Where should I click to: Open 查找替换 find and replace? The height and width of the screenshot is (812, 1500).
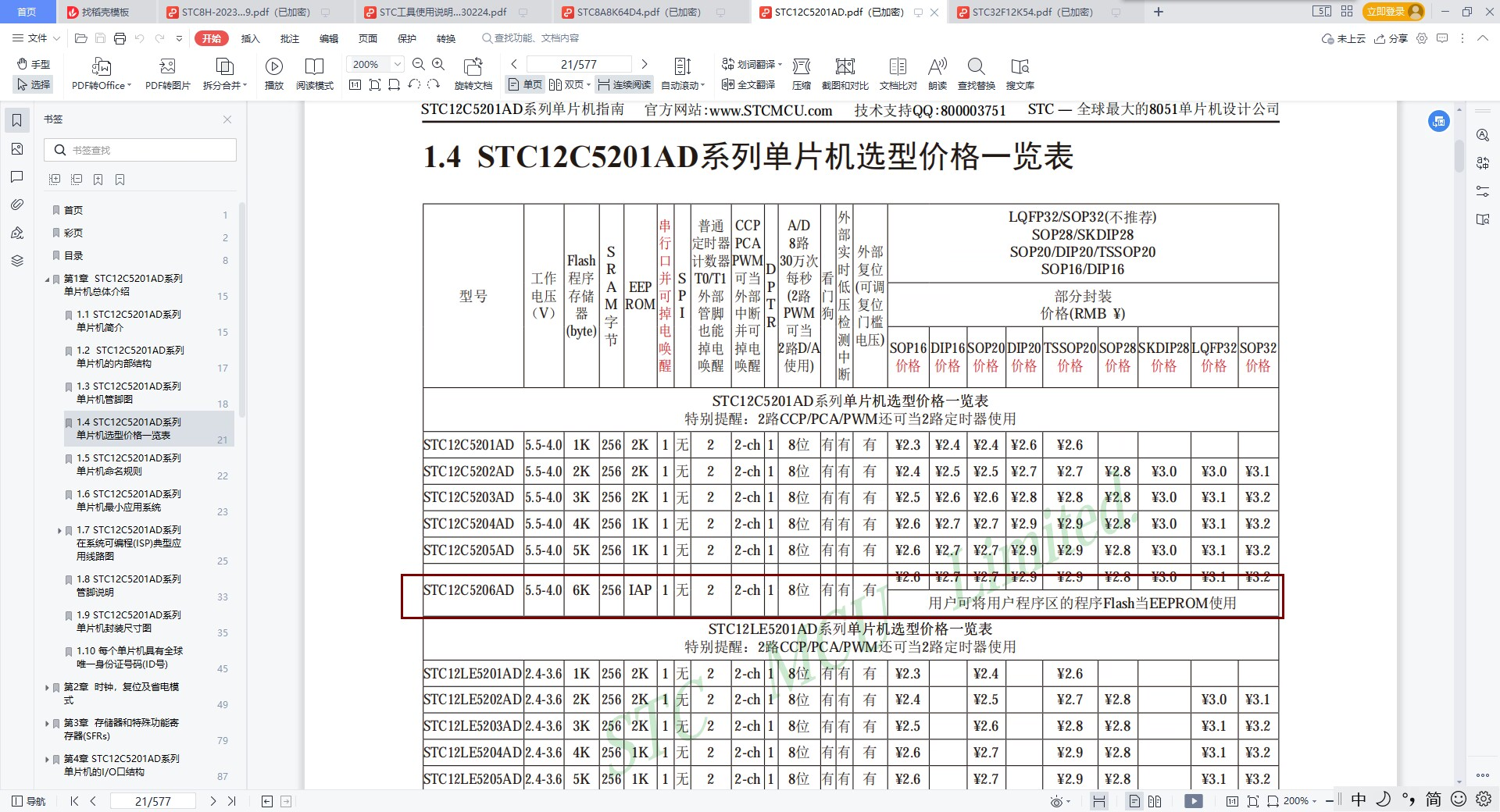pyautogui.click(x=977, y=74)
